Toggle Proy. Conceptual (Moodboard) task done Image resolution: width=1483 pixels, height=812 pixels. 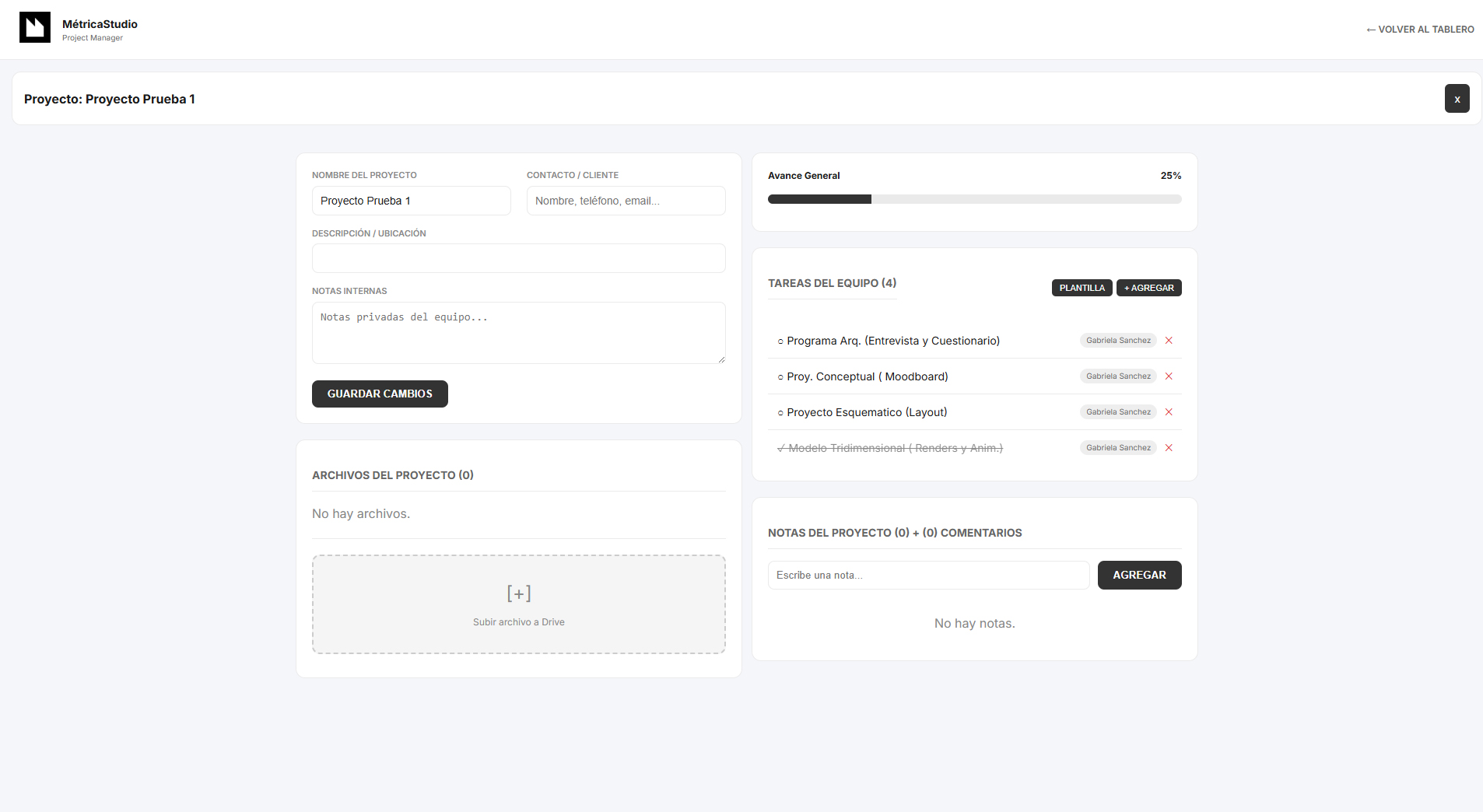coord(780,377)
